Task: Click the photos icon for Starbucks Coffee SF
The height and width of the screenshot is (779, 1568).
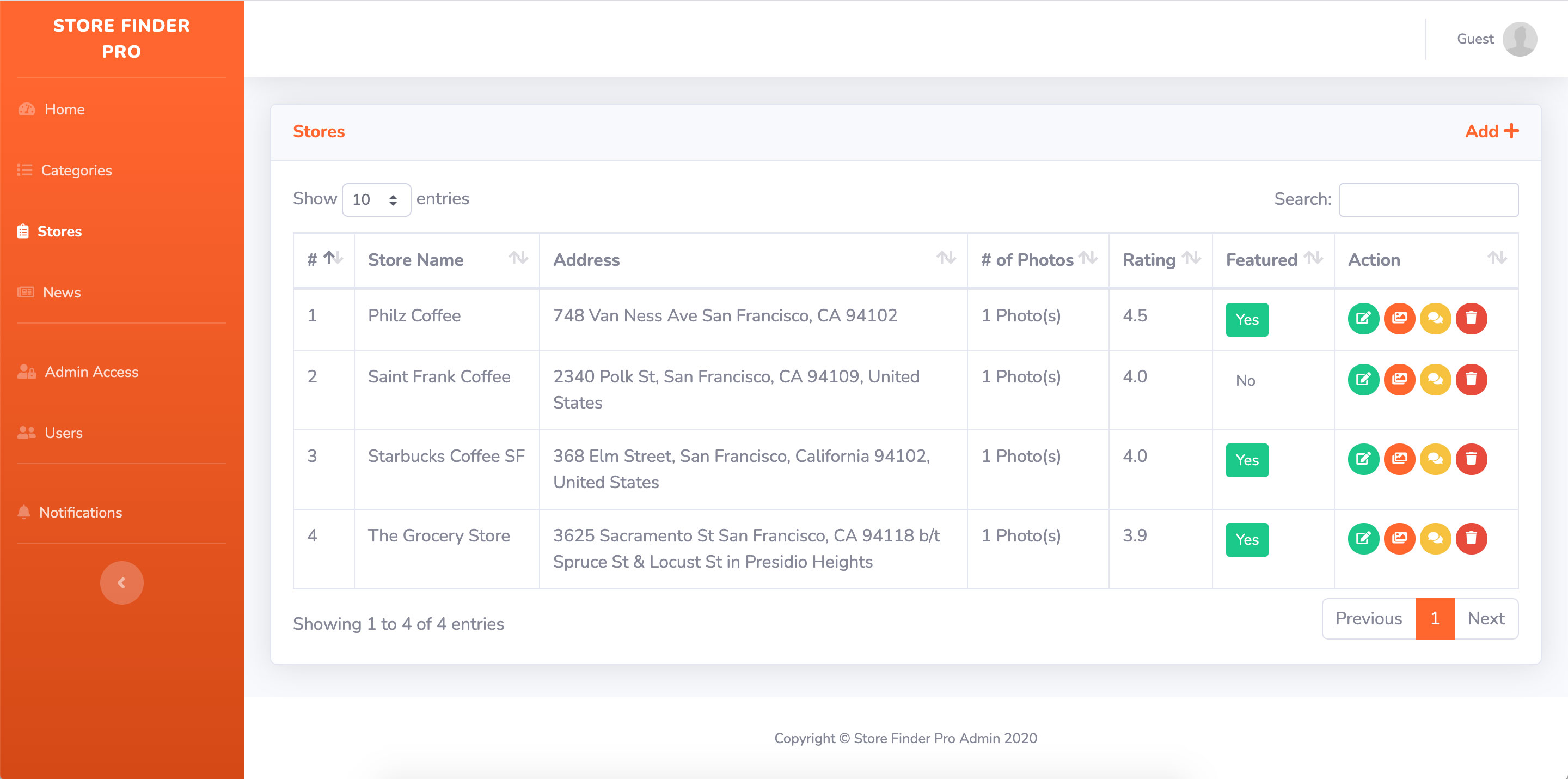Action: tap(1399, 459)
